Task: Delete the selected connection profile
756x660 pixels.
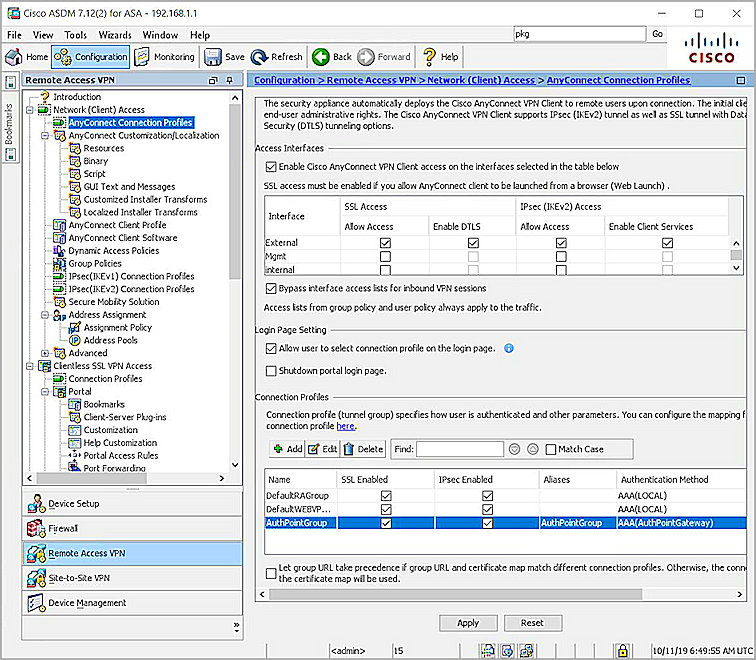Action: point(364,450)
